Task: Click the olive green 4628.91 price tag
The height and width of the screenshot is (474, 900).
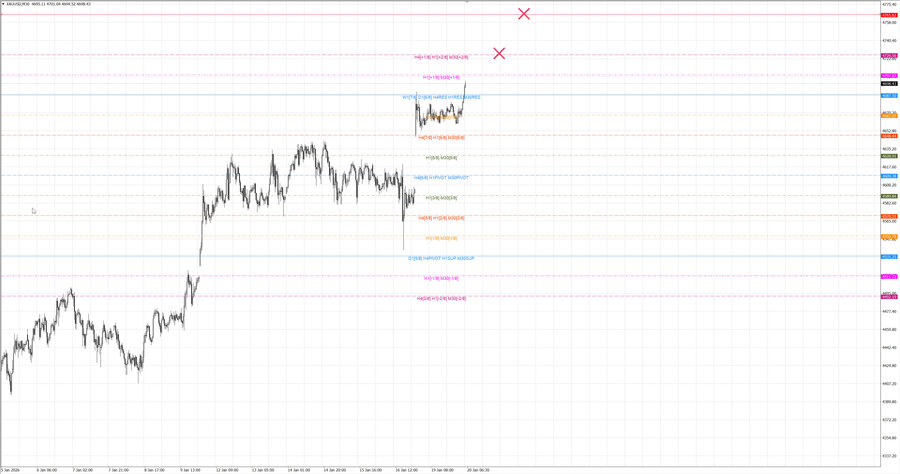Action: (x=888, y=156)
